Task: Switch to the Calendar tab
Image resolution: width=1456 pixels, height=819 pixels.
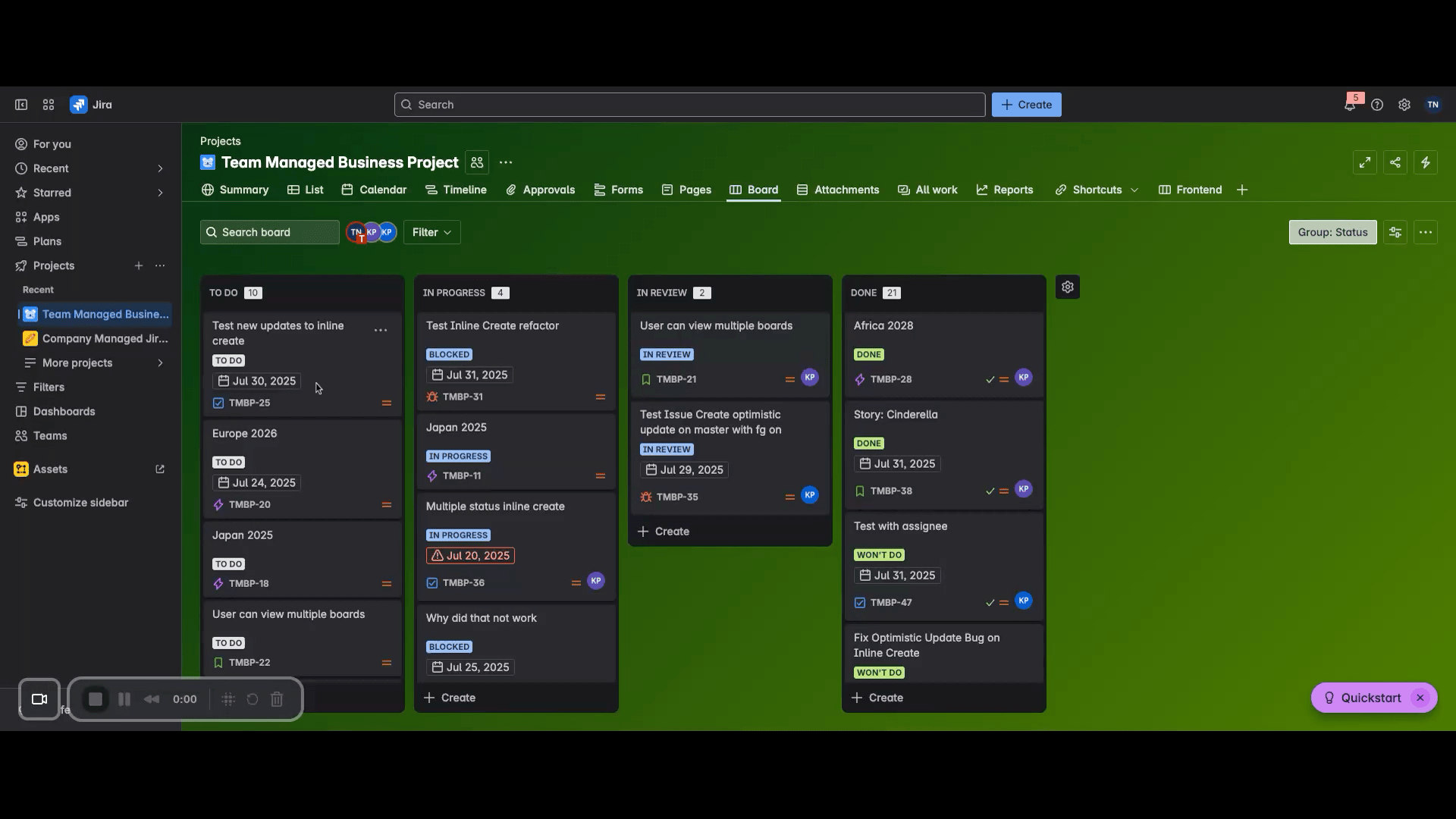Action: (374, 190)
